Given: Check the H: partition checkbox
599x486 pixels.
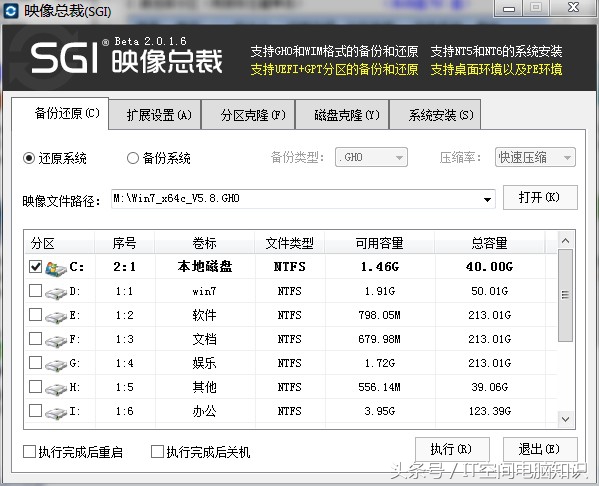Looking at the screenshot, I should coord(36,387).
